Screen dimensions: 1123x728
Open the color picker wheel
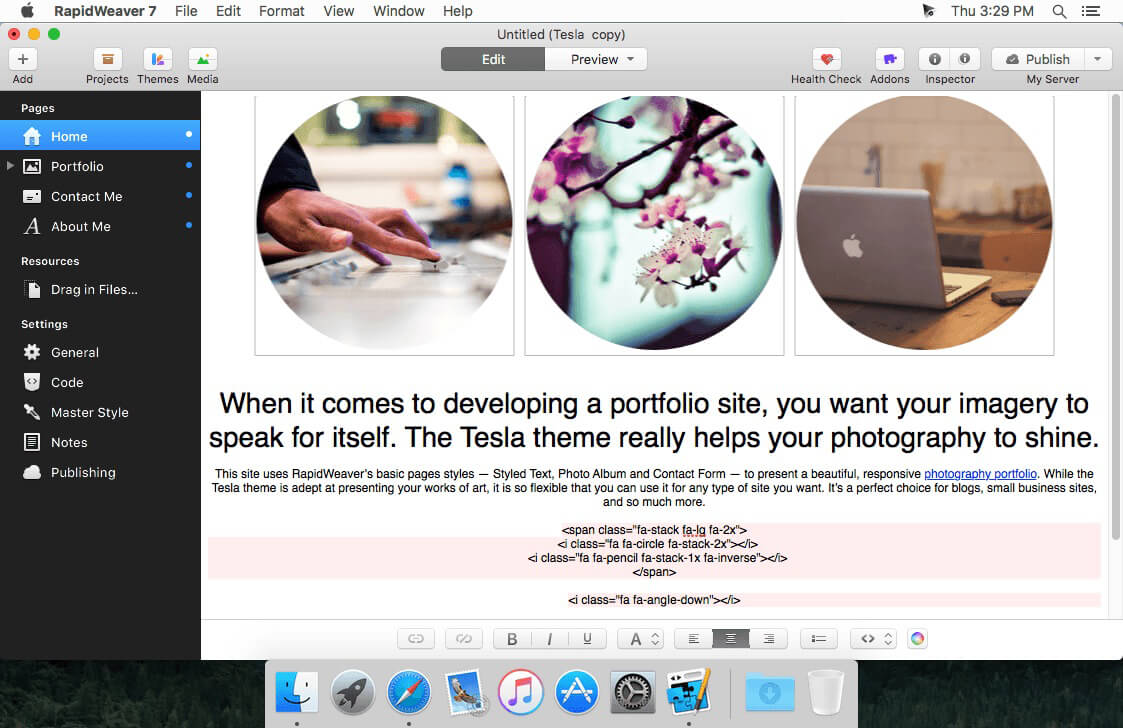coord(917,639)
